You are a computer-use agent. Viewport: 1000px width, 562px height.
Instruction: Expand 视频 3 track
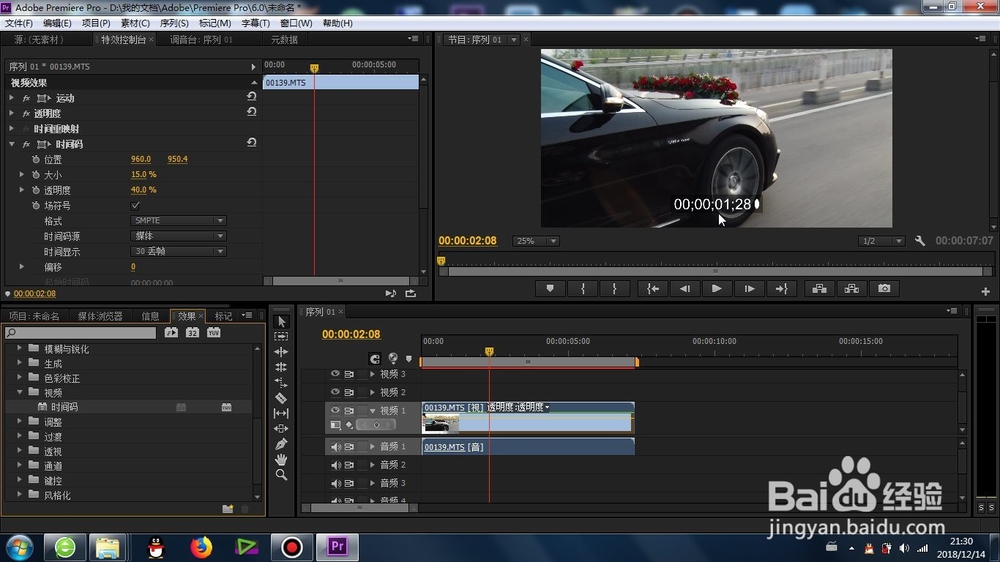[x=372, y=374]
